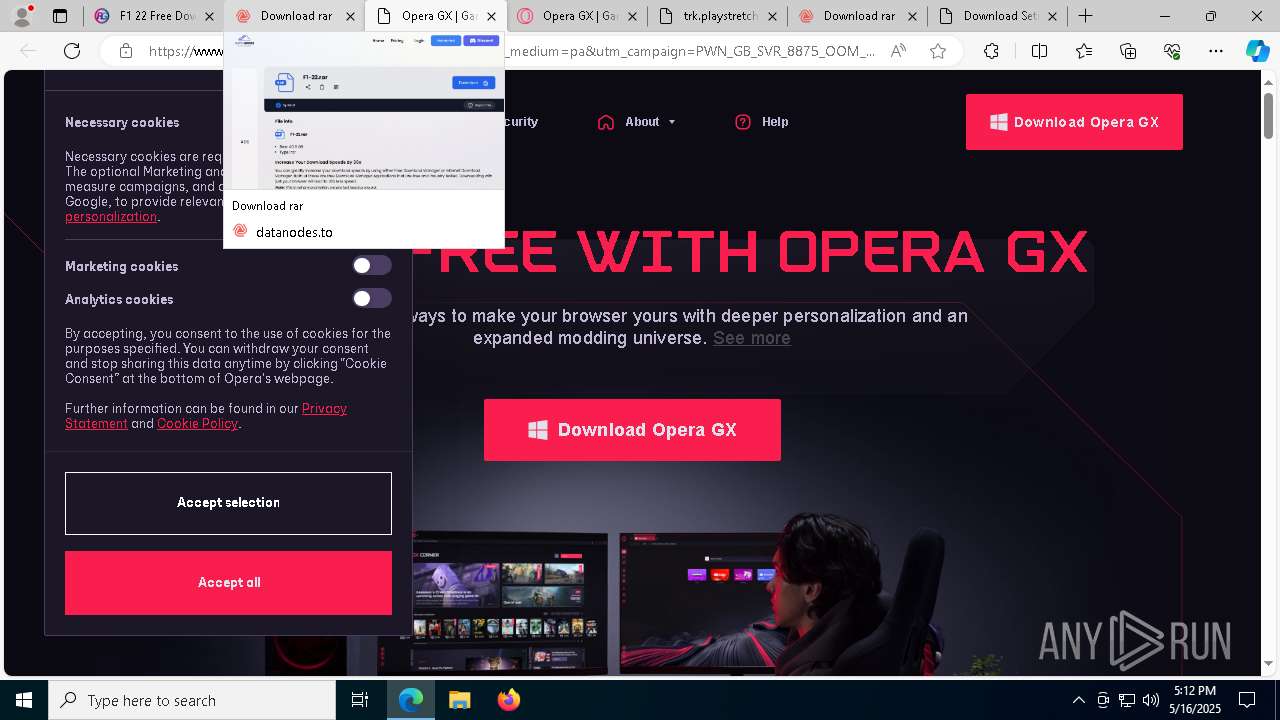1280x720 pixels.
Task: Refresh the current page
Action: 72,51
